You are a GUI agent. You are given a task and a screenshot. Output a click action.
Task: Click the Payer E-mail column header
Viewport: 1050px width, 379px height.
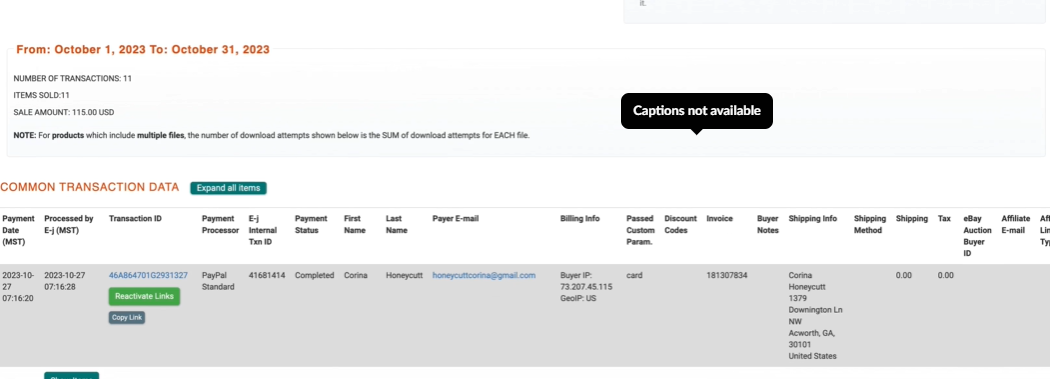455,218
